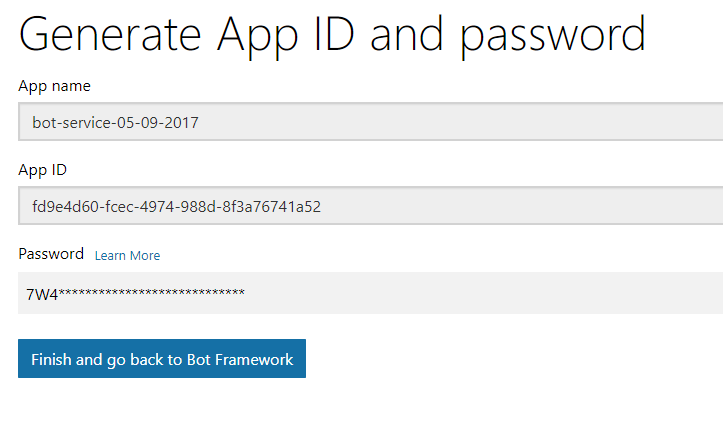The height and width of the screenshot is (422, 723).
Task: Place cursor at end of App name text
Action: click(200, 124)
